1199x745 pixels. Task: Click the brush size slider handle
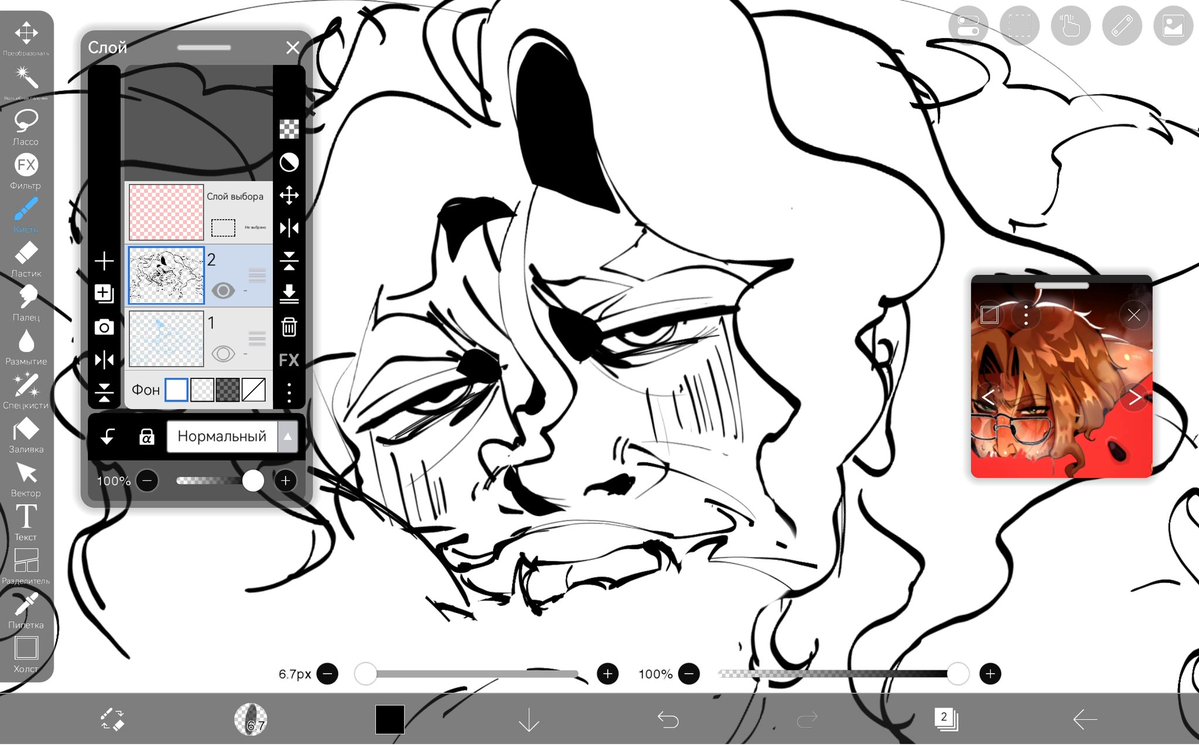click(366, 674)
